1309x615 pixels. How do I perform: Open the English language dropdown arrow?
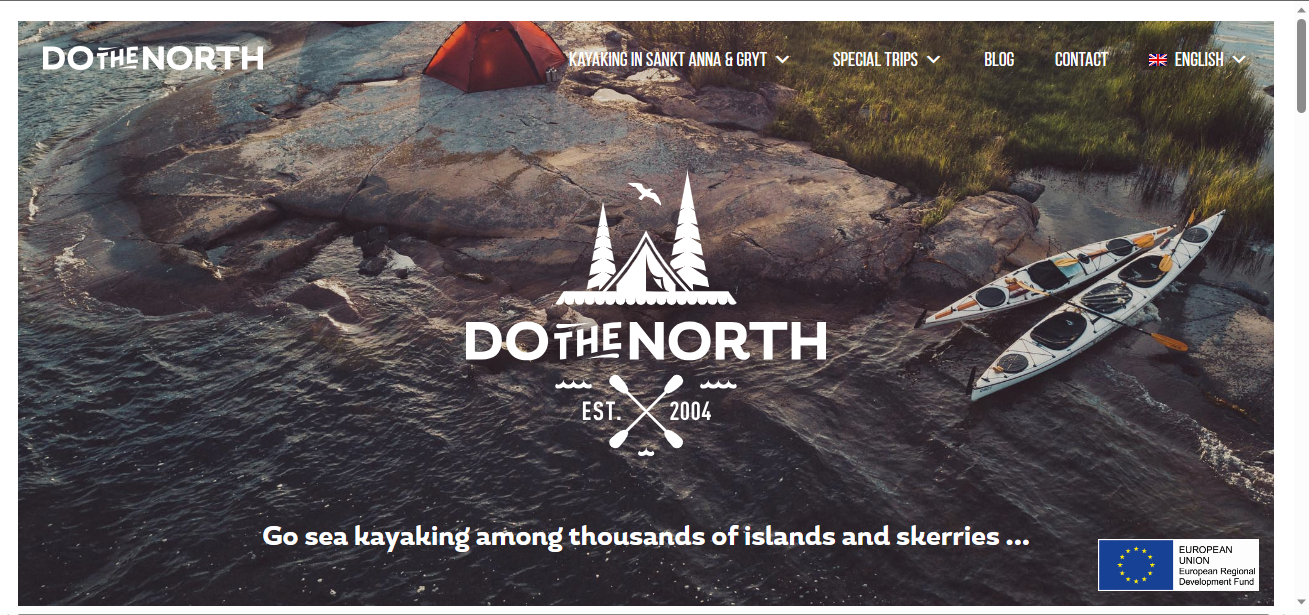[1239, 60]
